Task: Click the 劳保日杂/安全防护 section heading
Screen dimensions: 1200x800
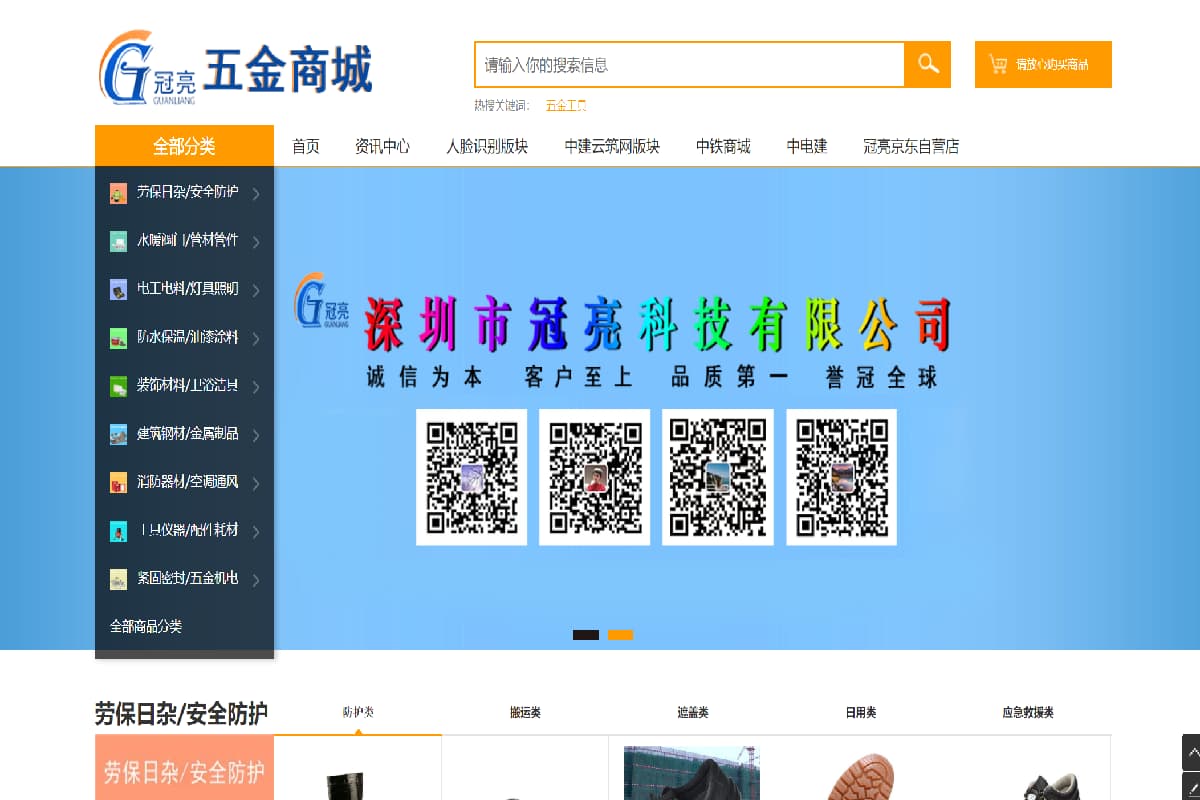Action: (181, 713)
